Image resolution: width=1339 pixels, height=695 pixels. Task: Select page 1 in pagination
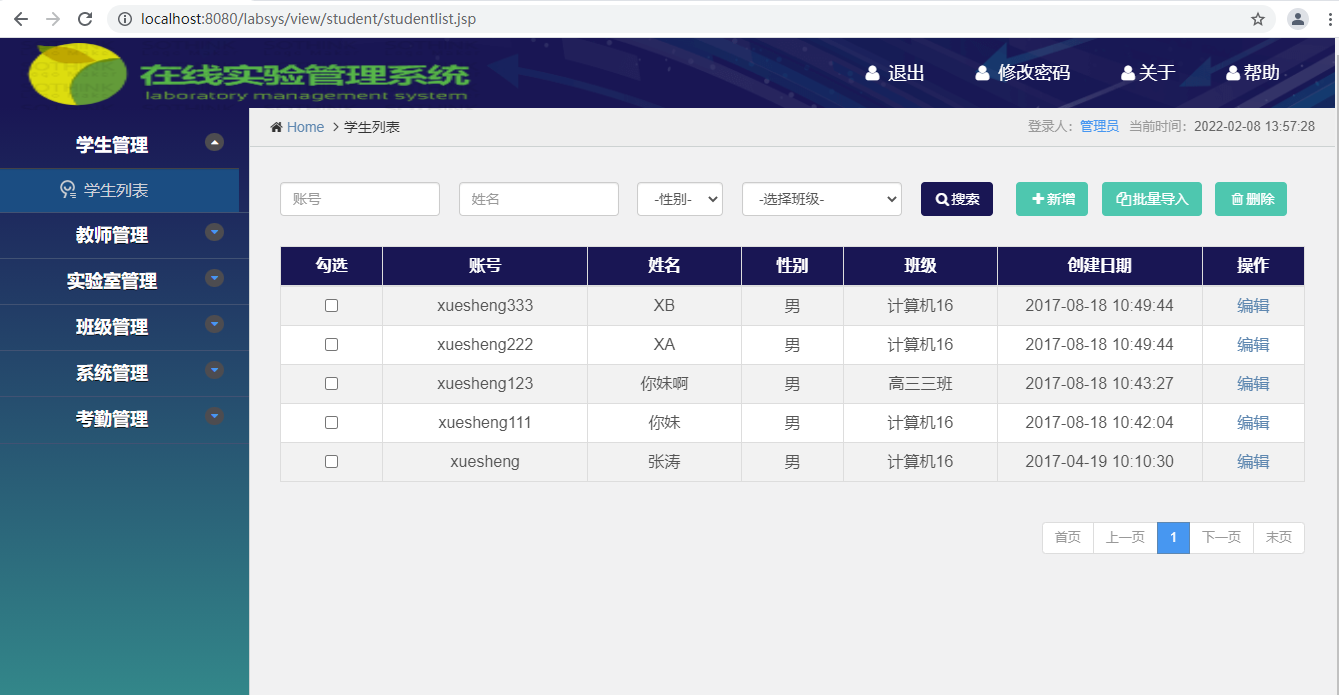click(x=1173, y=538)
